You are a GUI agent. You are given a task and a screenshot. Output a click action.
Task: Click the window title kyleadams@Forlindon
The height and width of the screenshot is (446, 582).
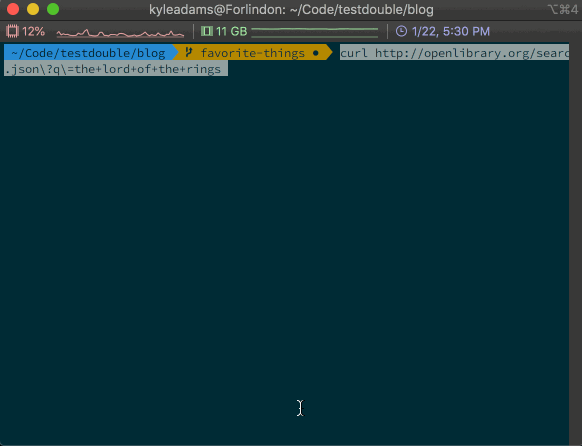tap(291, 10)
